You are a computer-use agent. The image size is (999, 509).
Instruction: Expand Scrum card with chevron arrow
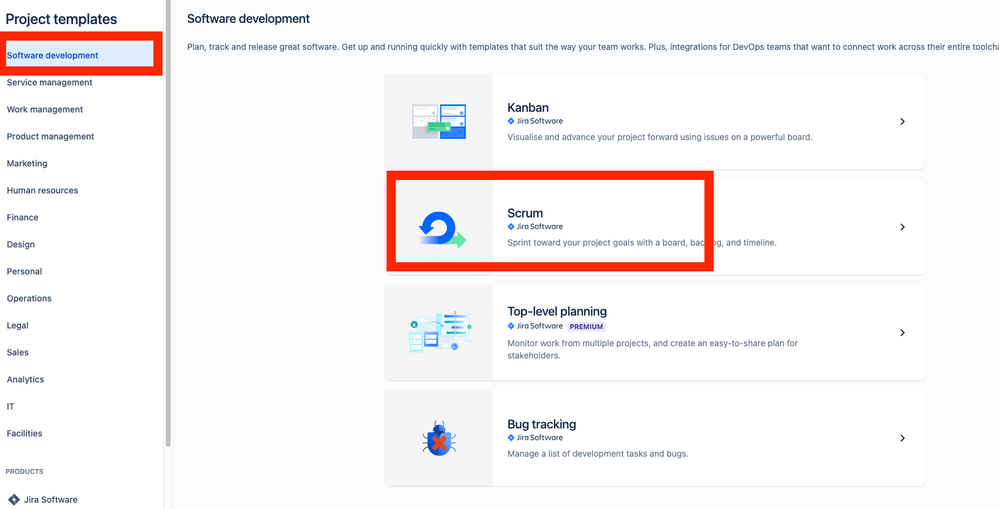[902, 227]
